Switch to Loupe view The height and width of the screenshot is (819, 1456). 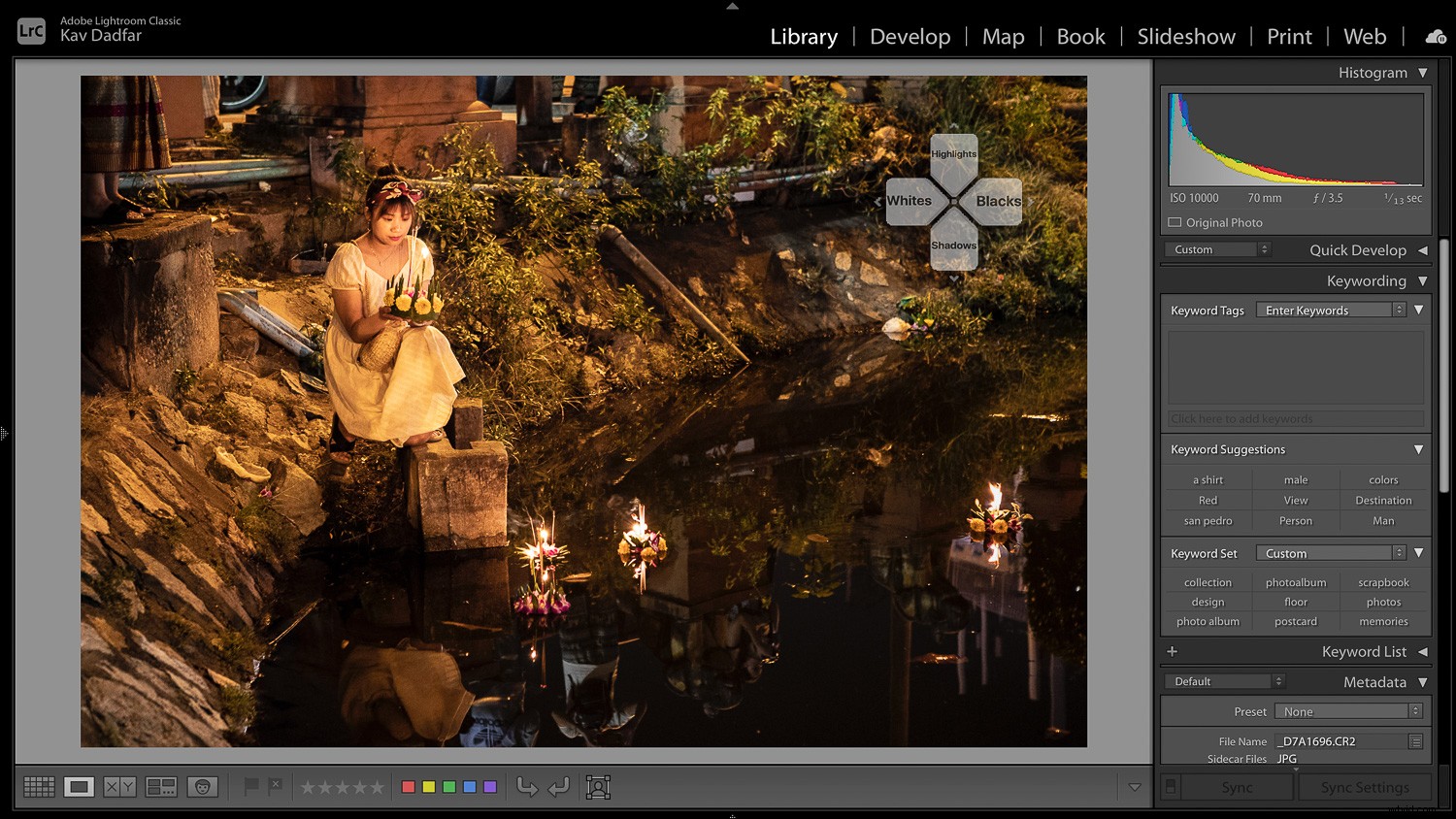(80, 786)
